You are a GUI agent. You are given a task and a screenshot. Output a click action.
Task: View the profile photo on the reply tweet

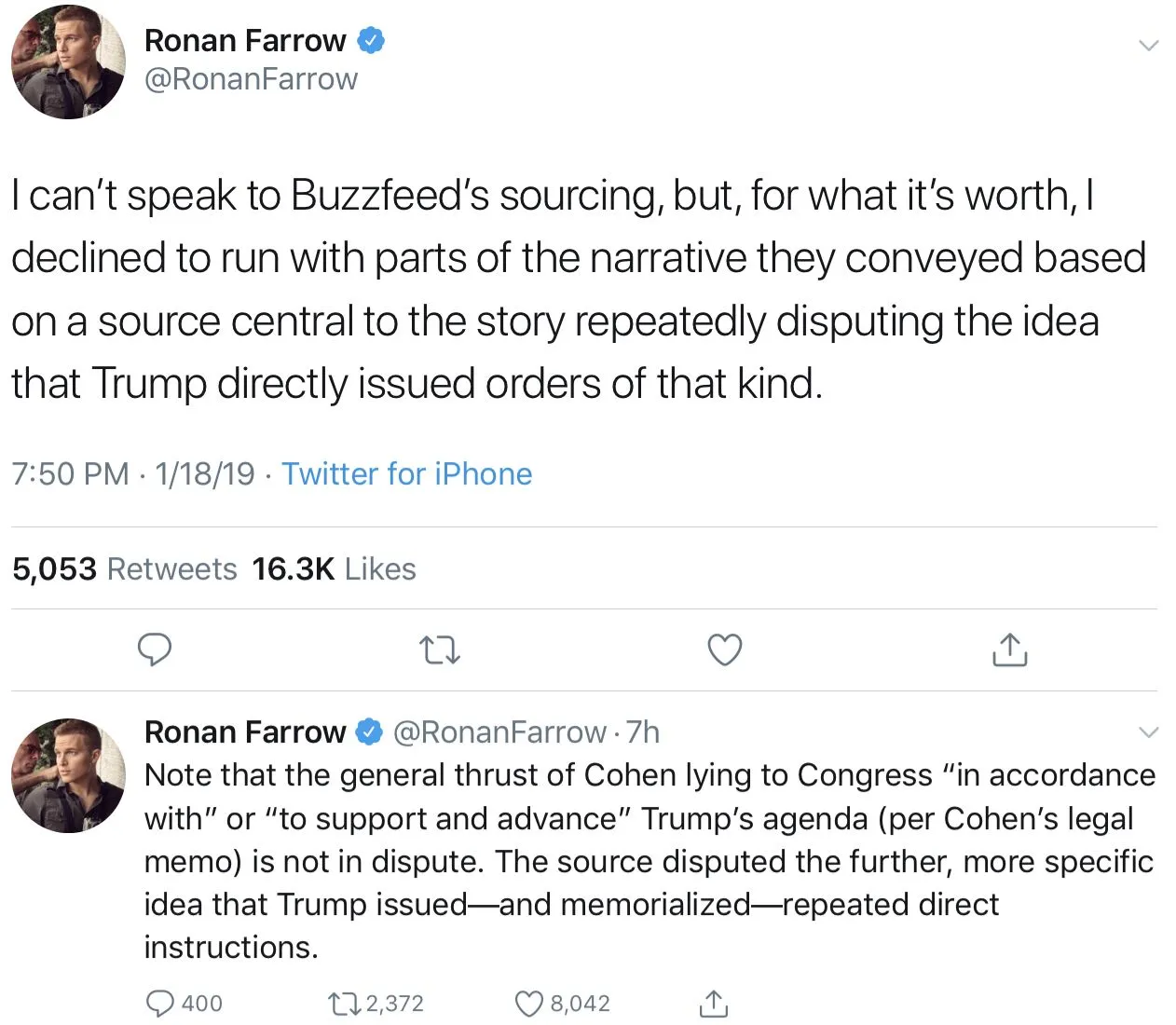point(68,775)
